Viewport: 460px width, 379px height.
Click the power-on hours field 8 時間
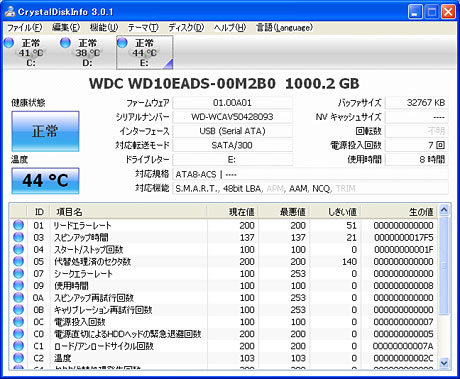pos(416,159)
